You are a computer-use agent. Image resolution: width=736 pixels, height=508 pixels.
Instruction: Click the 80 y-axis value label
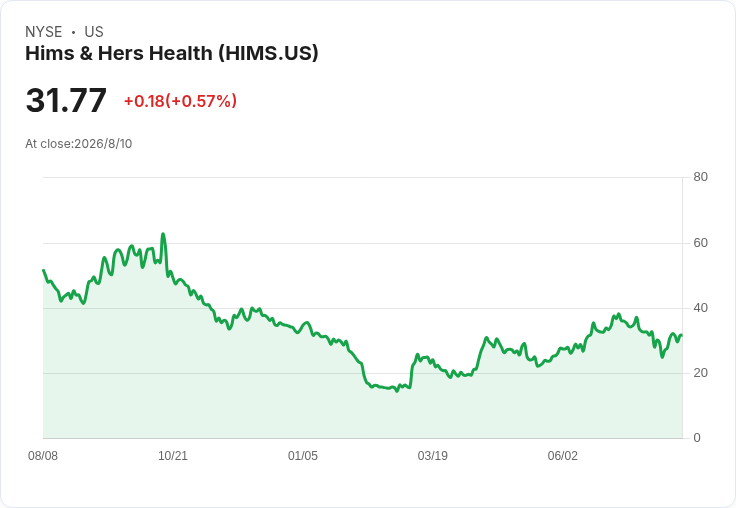[x=700, y=177]
